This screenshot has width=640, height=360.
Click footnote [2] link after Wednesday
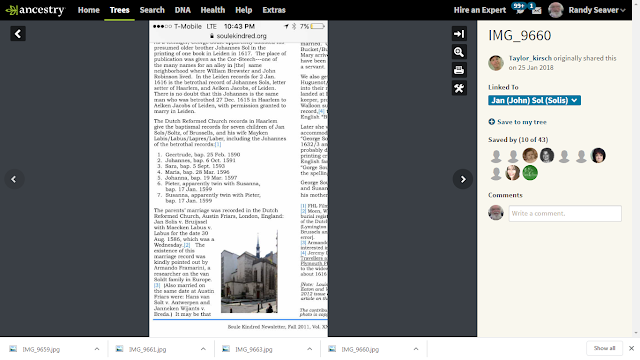[187, 245]
